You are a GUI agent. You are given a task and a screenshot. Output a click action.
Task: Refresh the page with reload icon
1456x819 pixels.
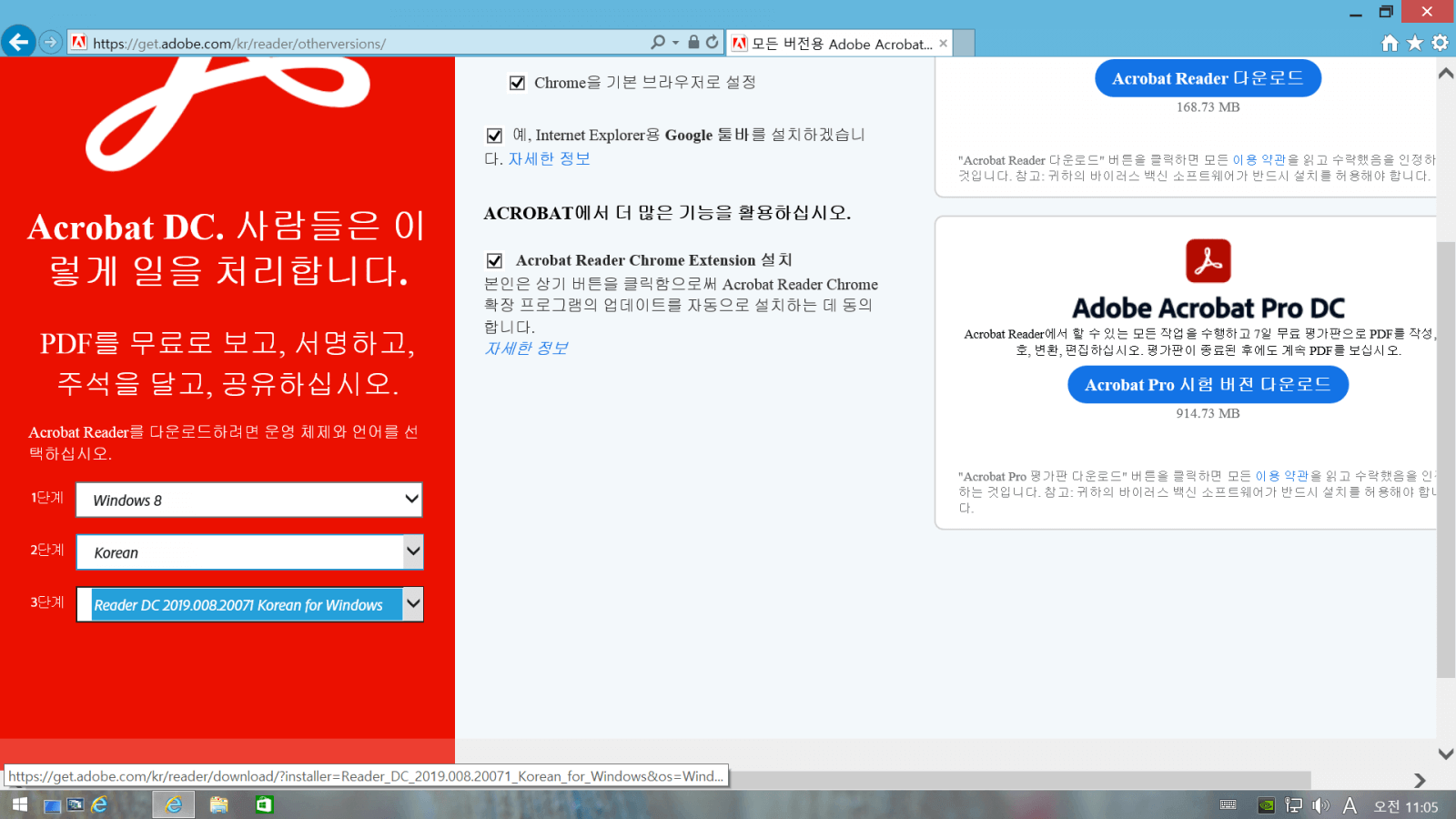(x=713, y=42)
